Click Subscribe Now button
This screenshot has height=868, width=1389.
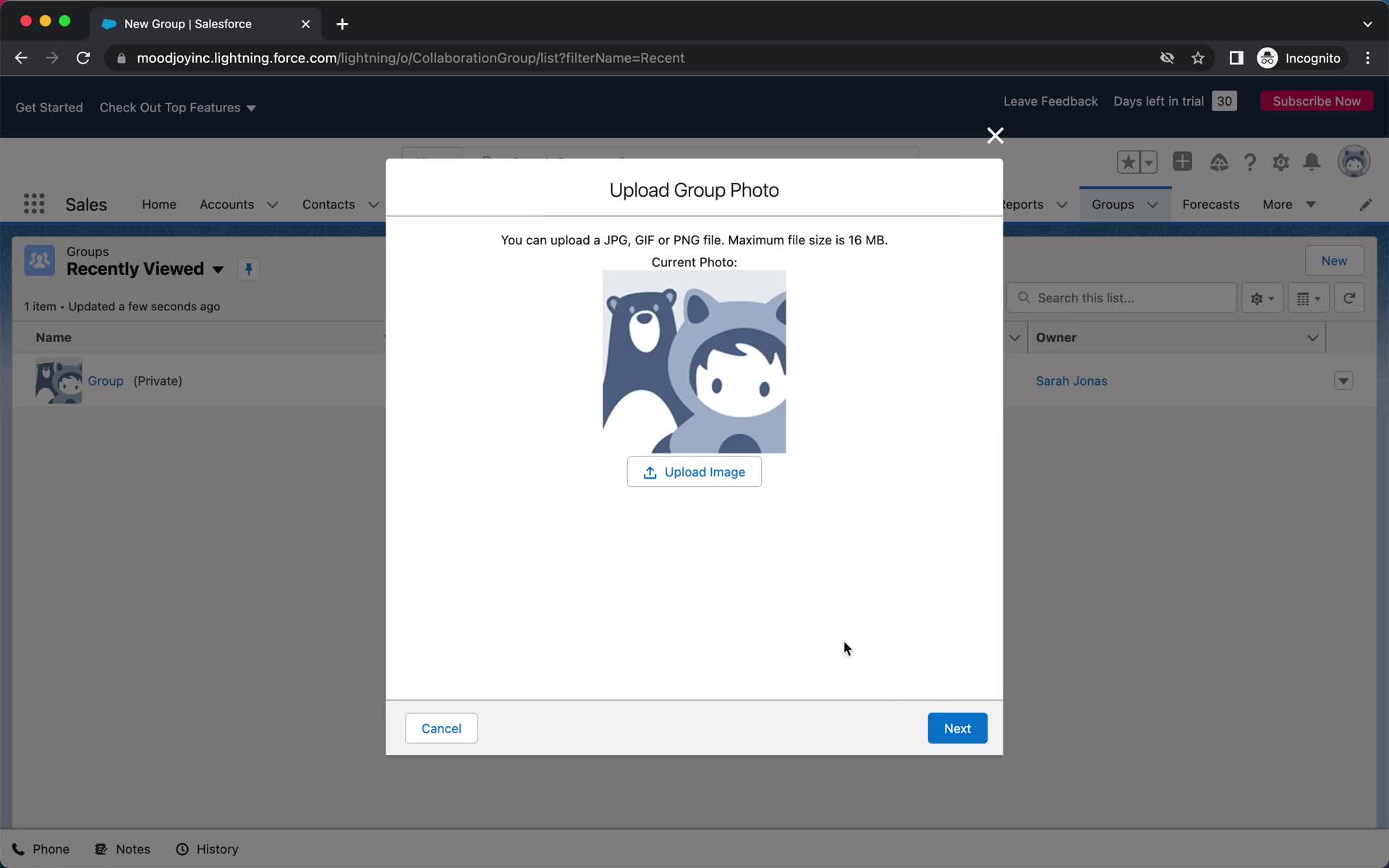click(1317, 101)
